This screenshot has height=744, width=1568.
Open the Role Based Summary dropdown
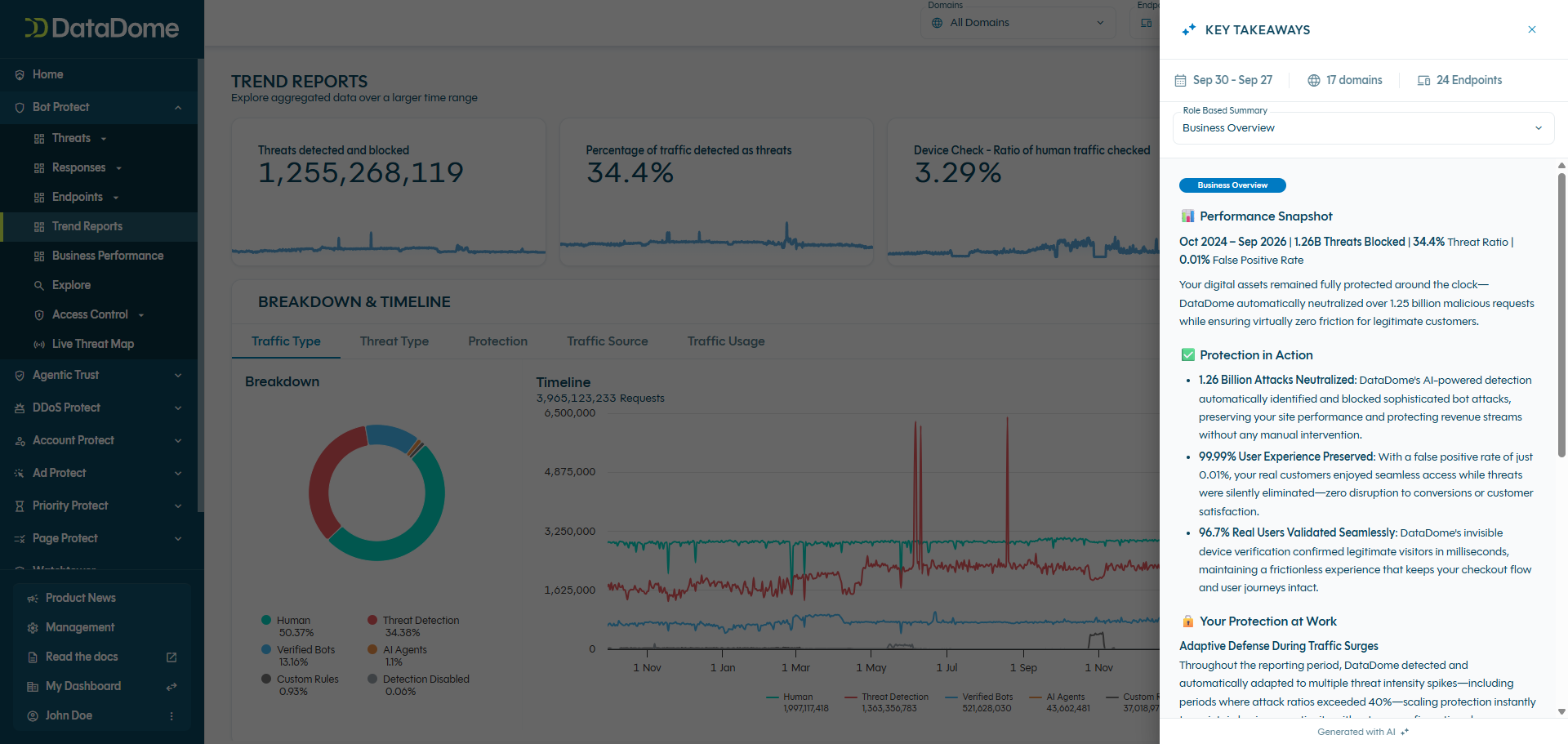click(x=1363, y=128)
